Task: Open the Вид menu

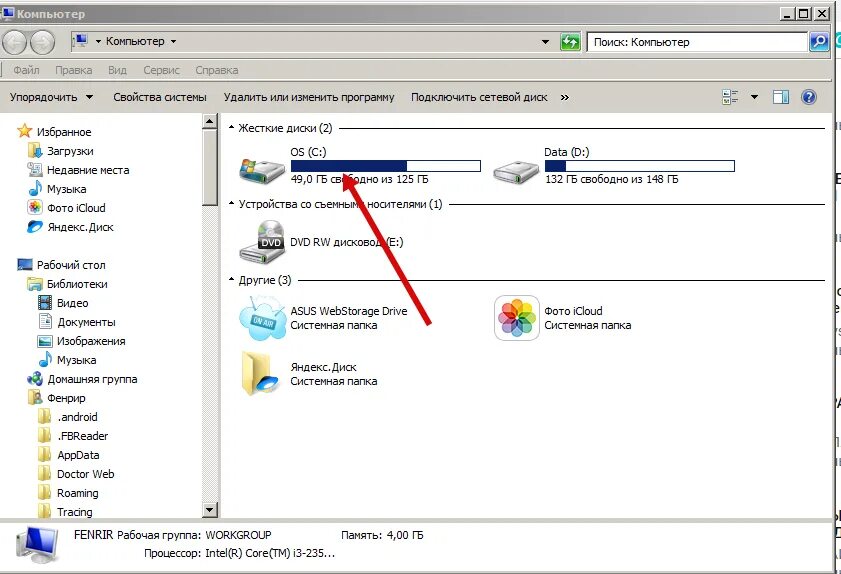Action: pyautogui.click(x=117, y=70)
